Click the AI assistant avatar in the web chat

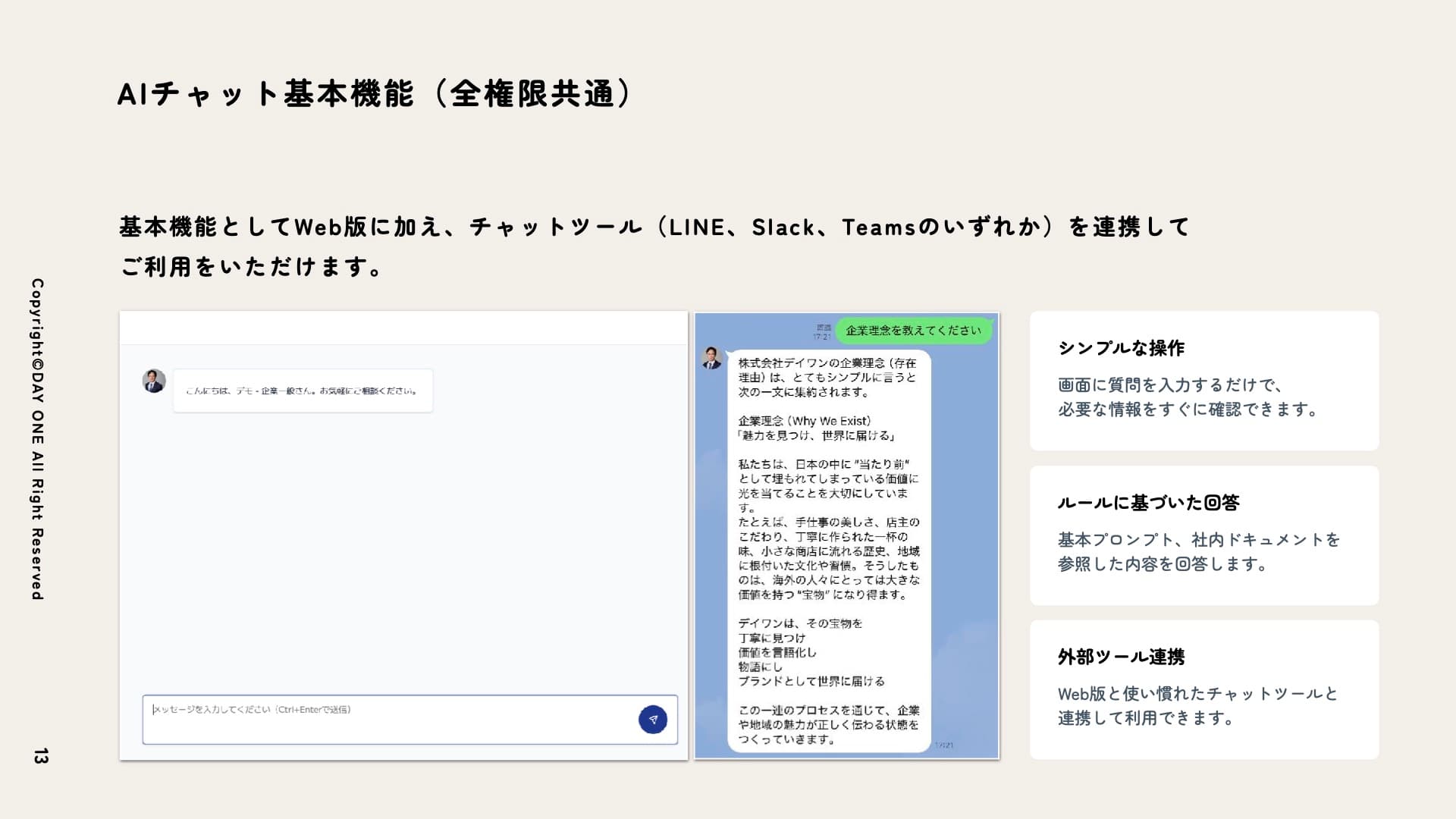154,382
